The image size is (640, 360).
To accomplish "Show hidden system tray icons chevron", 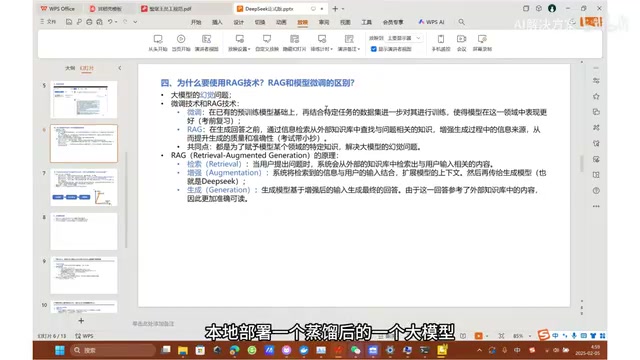I will pos(480,350).
